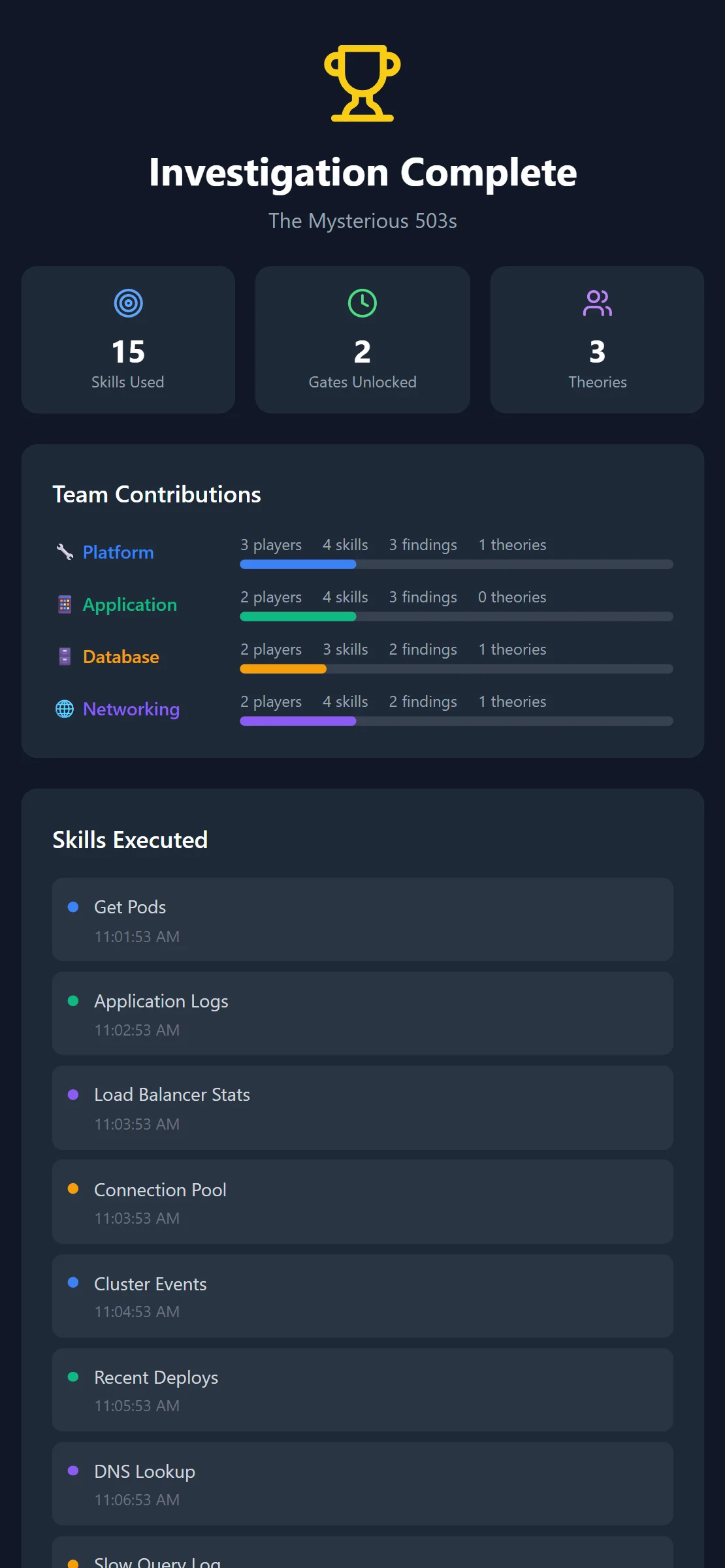
Task: Click the Theories stat card
Action: (597, 339)
